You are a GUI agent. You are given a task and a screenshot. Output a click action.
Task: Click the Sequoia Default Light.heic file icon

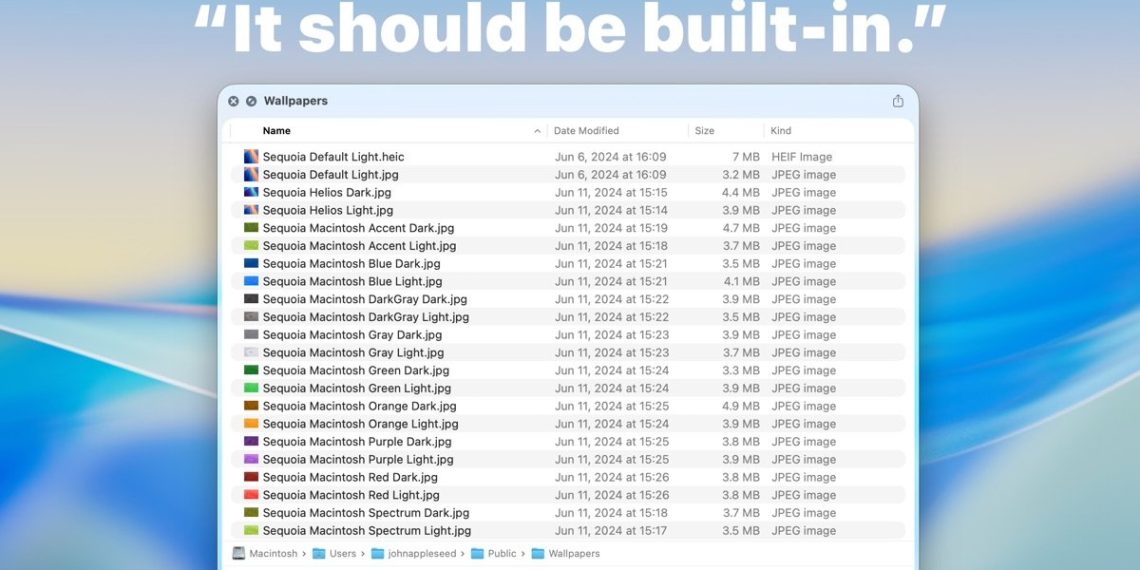point(251,157)
